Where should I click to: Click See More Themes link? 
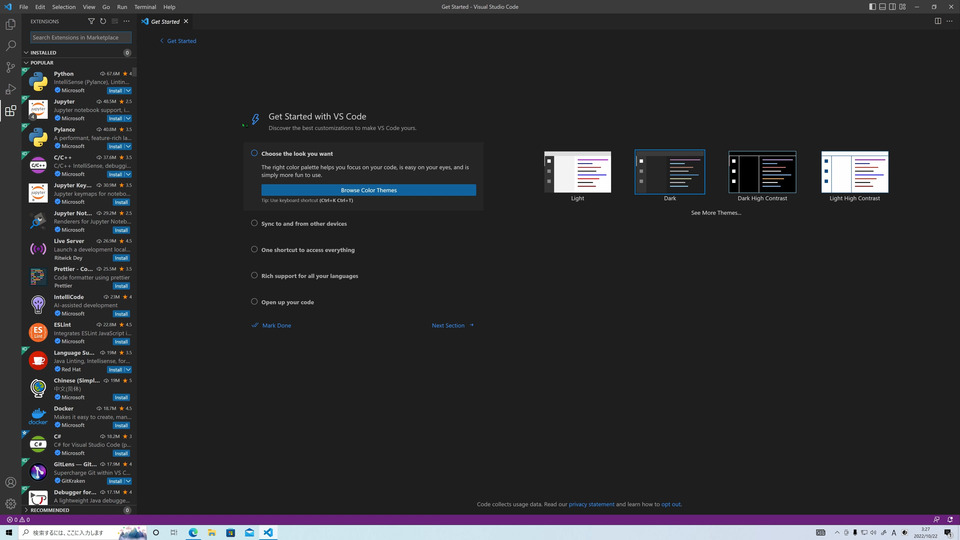point(716,212)
